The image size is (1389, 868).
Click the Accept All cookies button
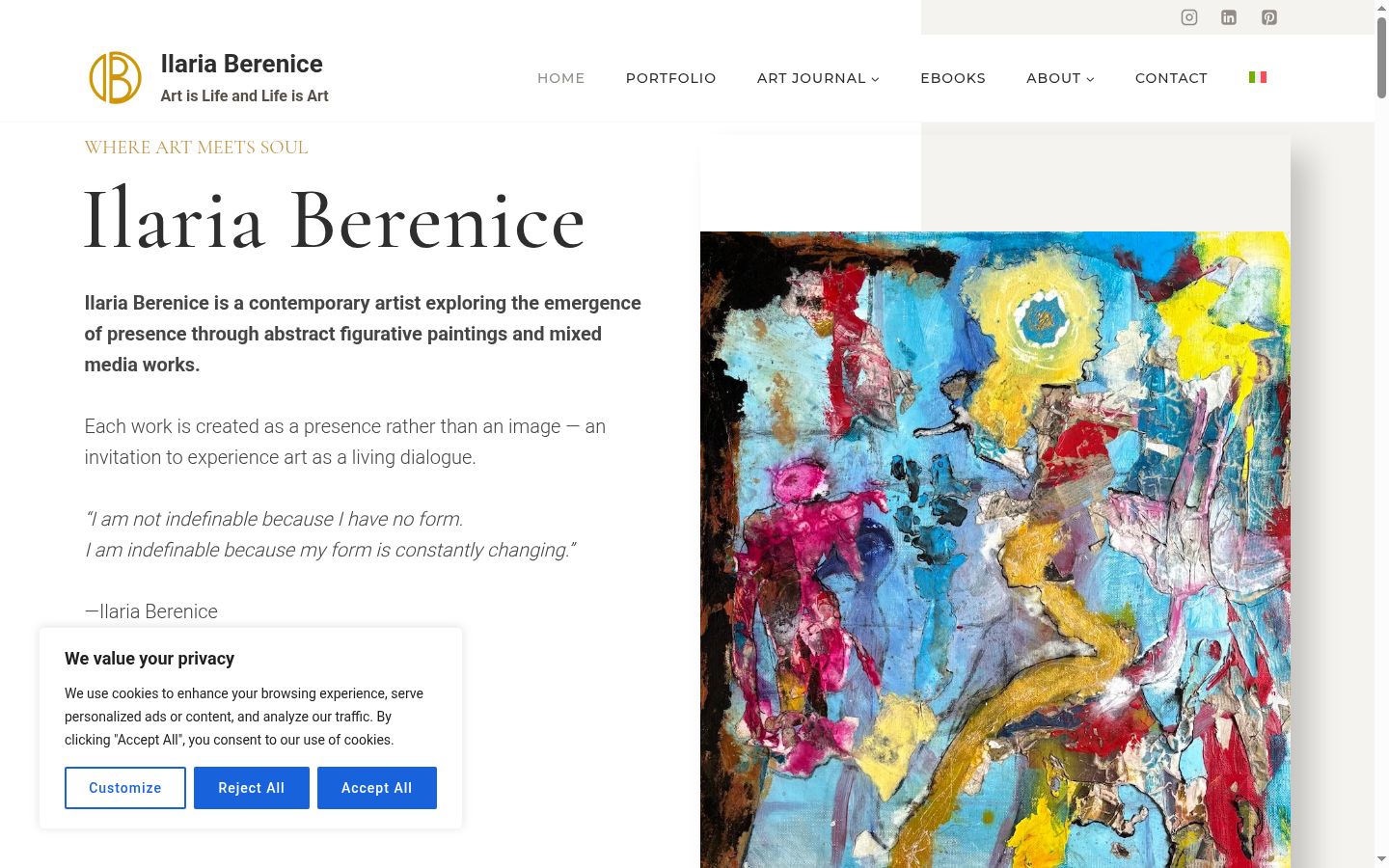[377, 788]
